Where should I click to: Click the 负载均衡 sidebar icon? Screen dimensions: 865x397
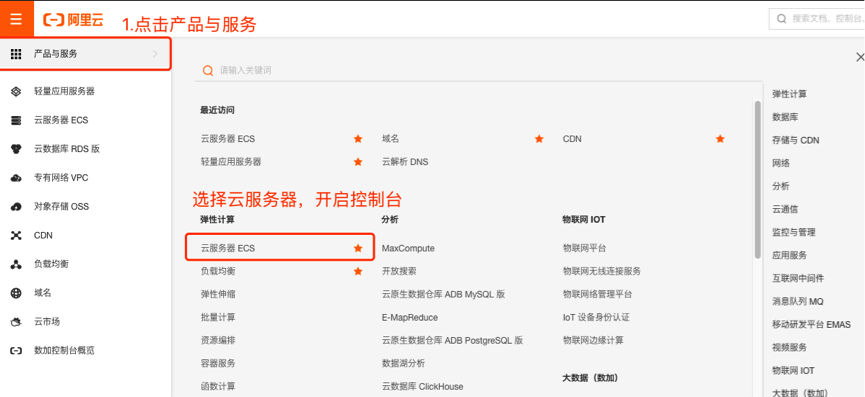(x=16, y=264)
